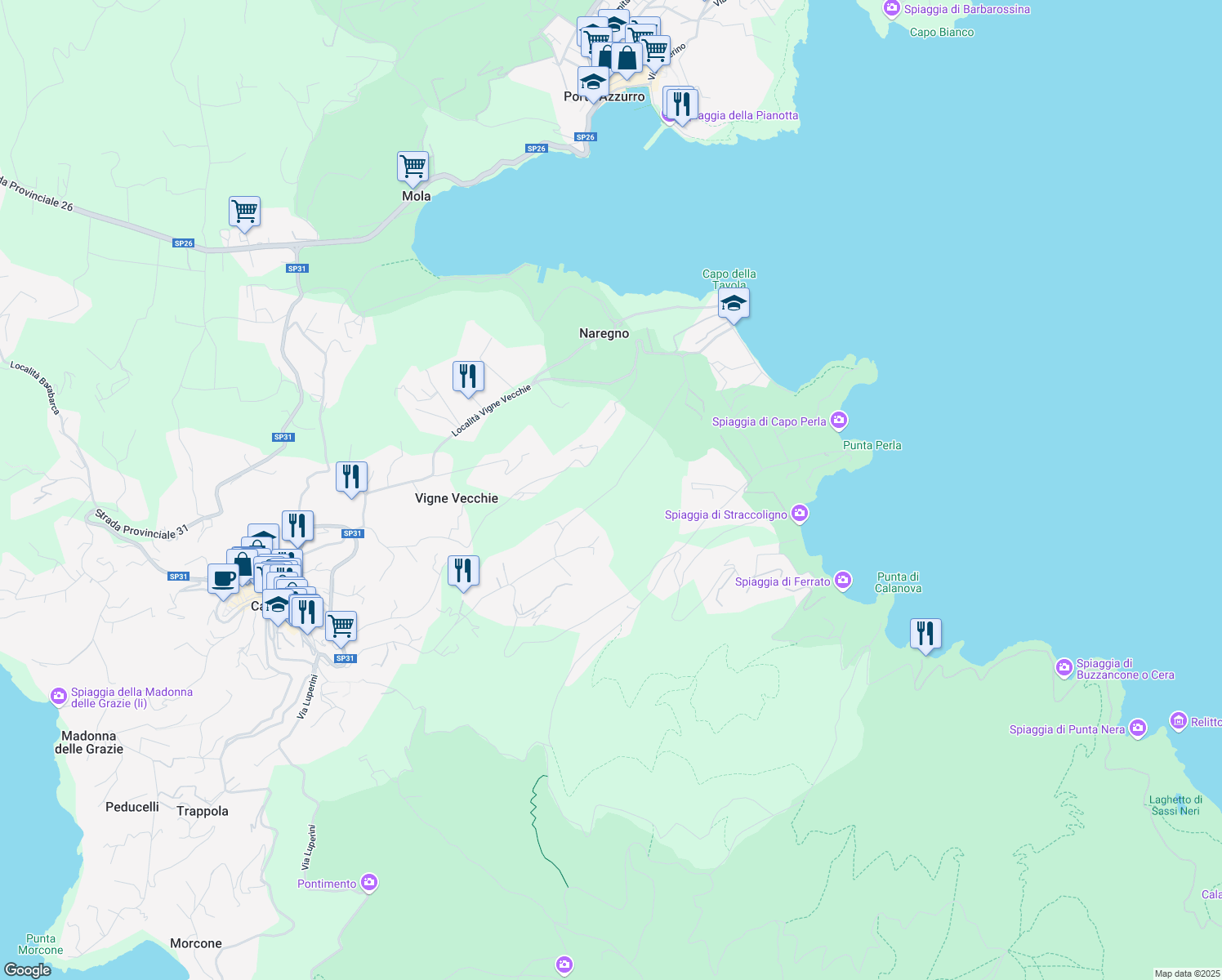Image resolution: width=1222 pixels, height=980 pixels.
Task: Click the restaurant marker west of Vigne Vecchie label
Action: point(351,477)
